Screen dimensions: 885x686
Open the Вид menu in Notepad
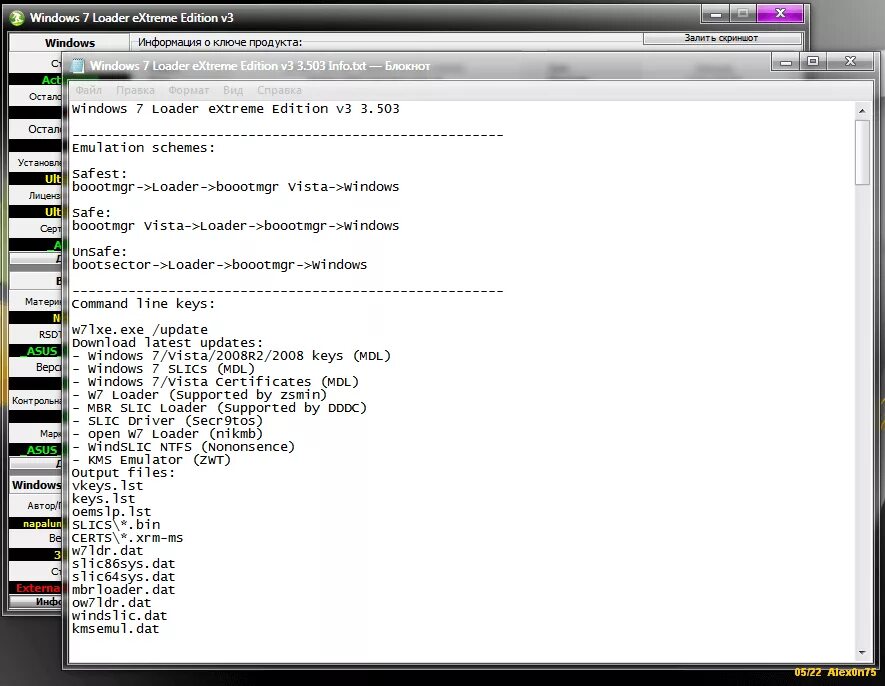233,90
